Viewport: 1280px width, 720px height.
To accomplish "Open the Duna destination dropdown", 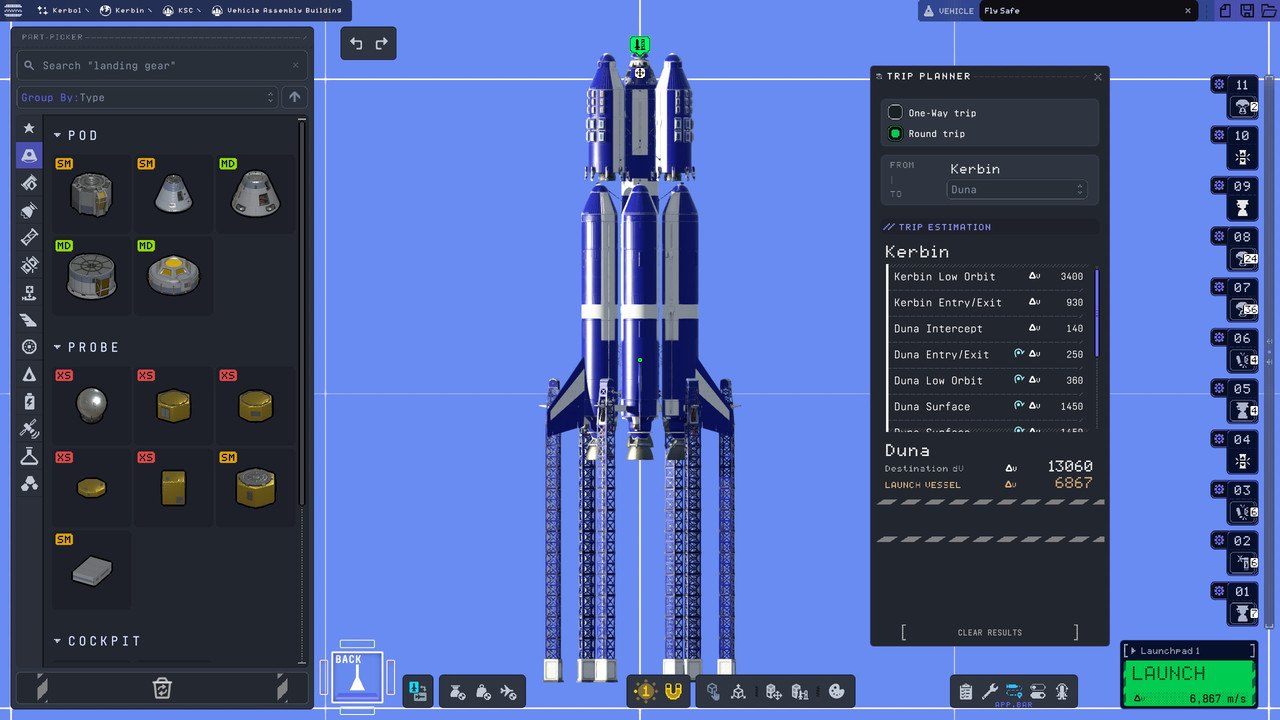I will tap(1016, 190).
